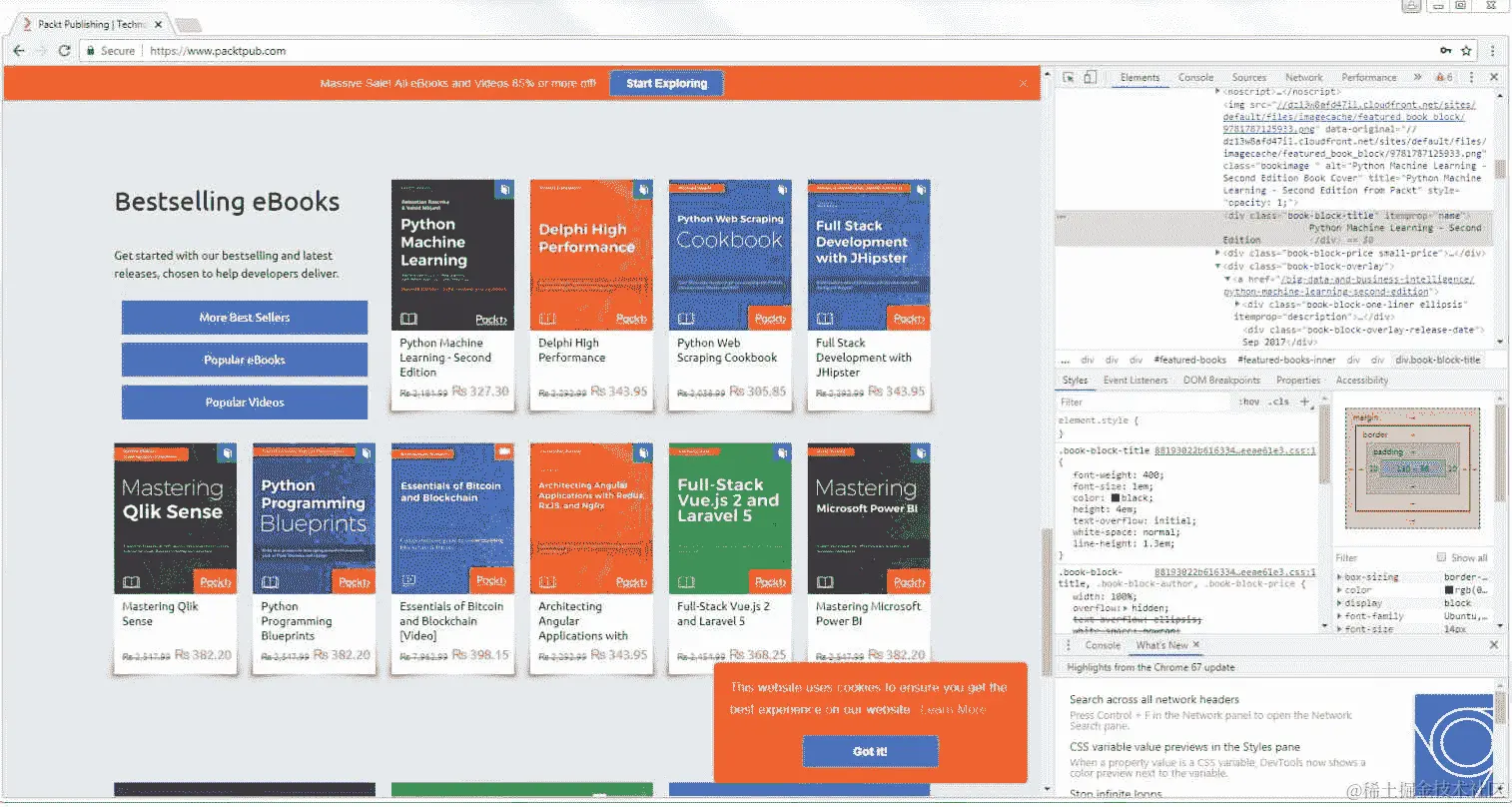This screenshot has width=1512, height=807.
Task: Select #featured-books in the DOM breadcrumb
Action: 1189,360
